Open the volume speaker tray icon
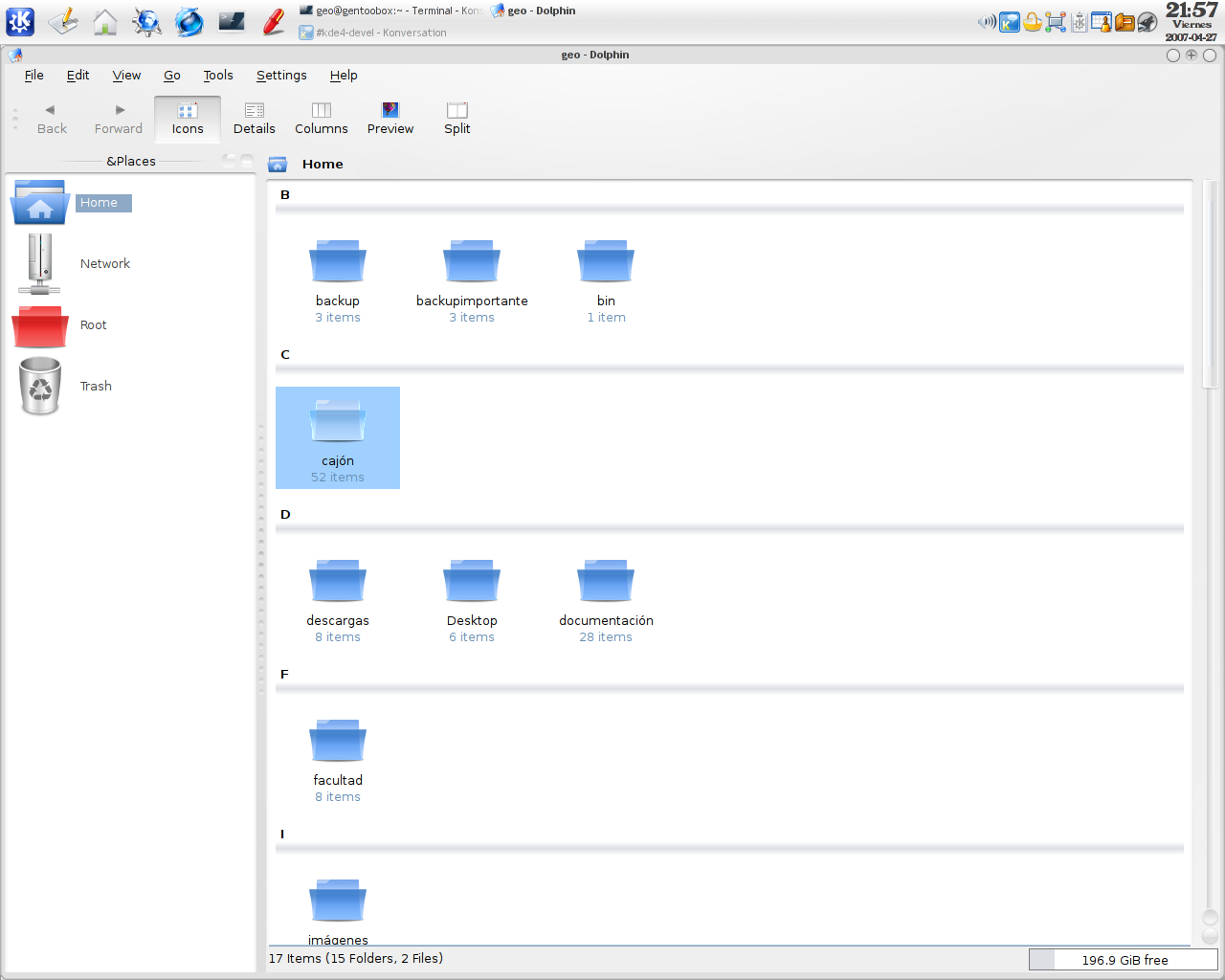Viewport: 1225px width, 980px height. coord(987,22)
